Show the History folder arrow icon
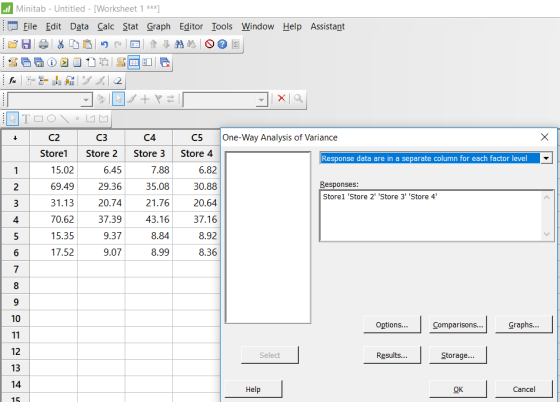The width and height of the screenshot is (560, 402). point(64,62)
